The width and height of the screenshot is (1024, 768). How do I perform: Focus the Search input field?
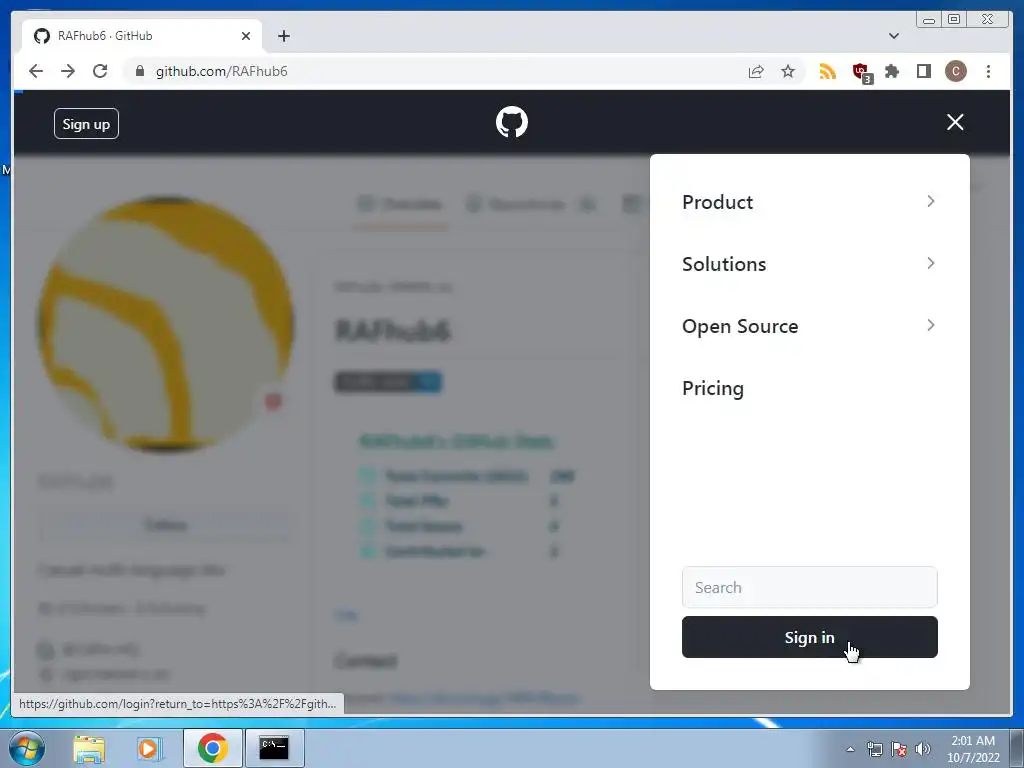click(809, 587)
